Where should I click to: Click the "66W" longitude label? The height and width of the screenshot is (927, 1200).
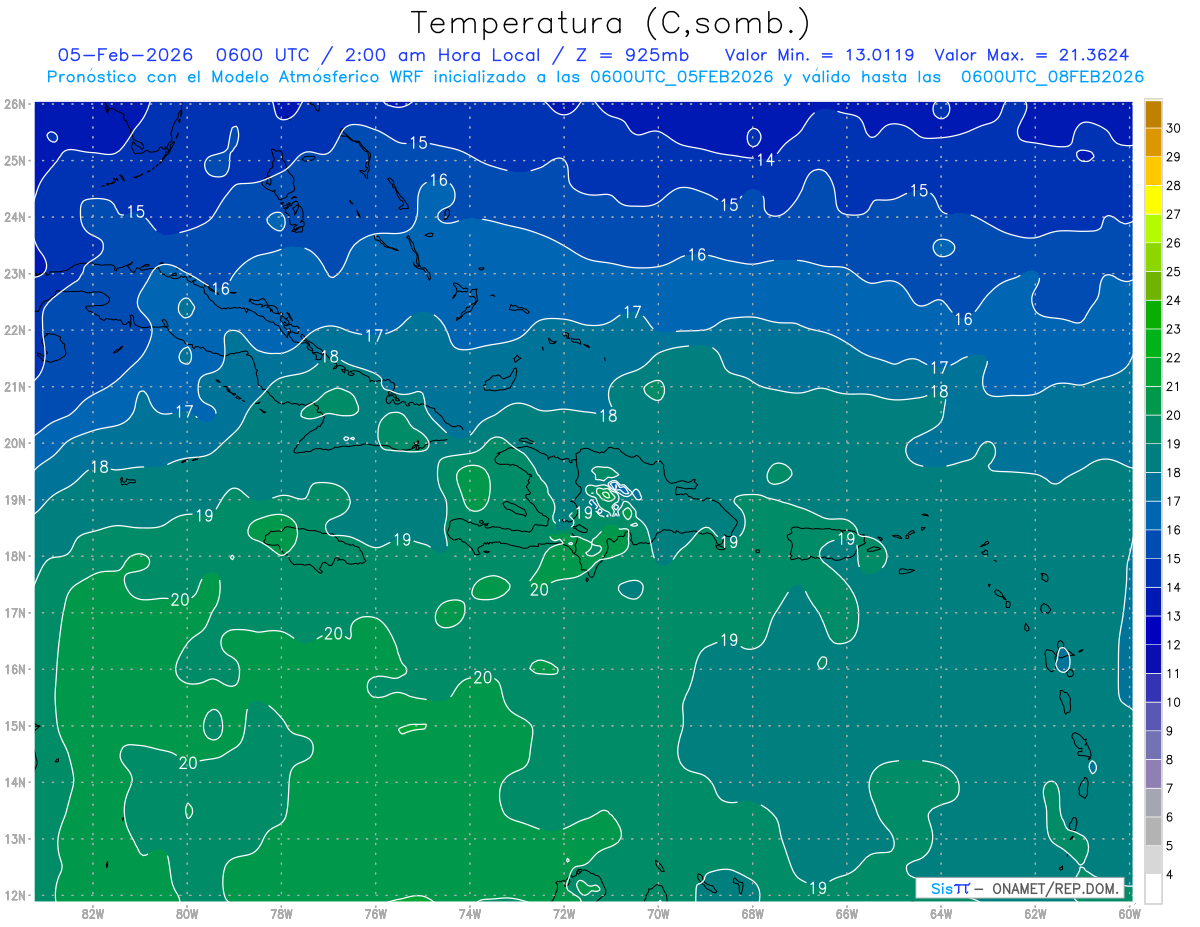(846, 913)
